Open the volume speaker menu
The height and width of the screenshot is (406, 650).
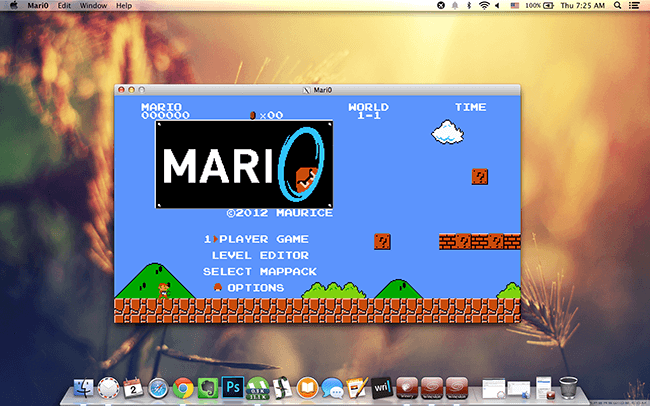[497, 5]
